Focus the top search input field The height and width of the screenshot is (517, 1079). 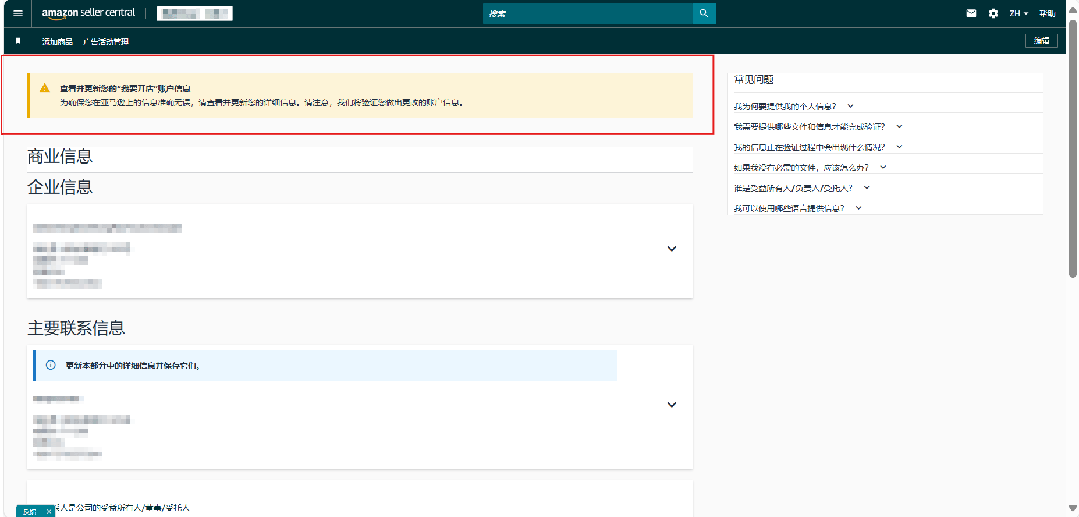(588, 13)
